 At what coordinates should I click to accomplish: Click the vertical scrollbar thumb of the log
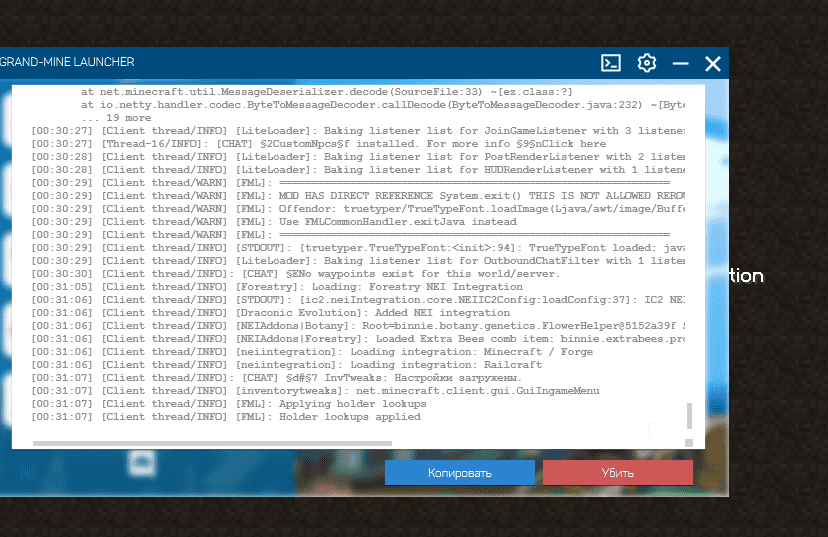[689, 416]
